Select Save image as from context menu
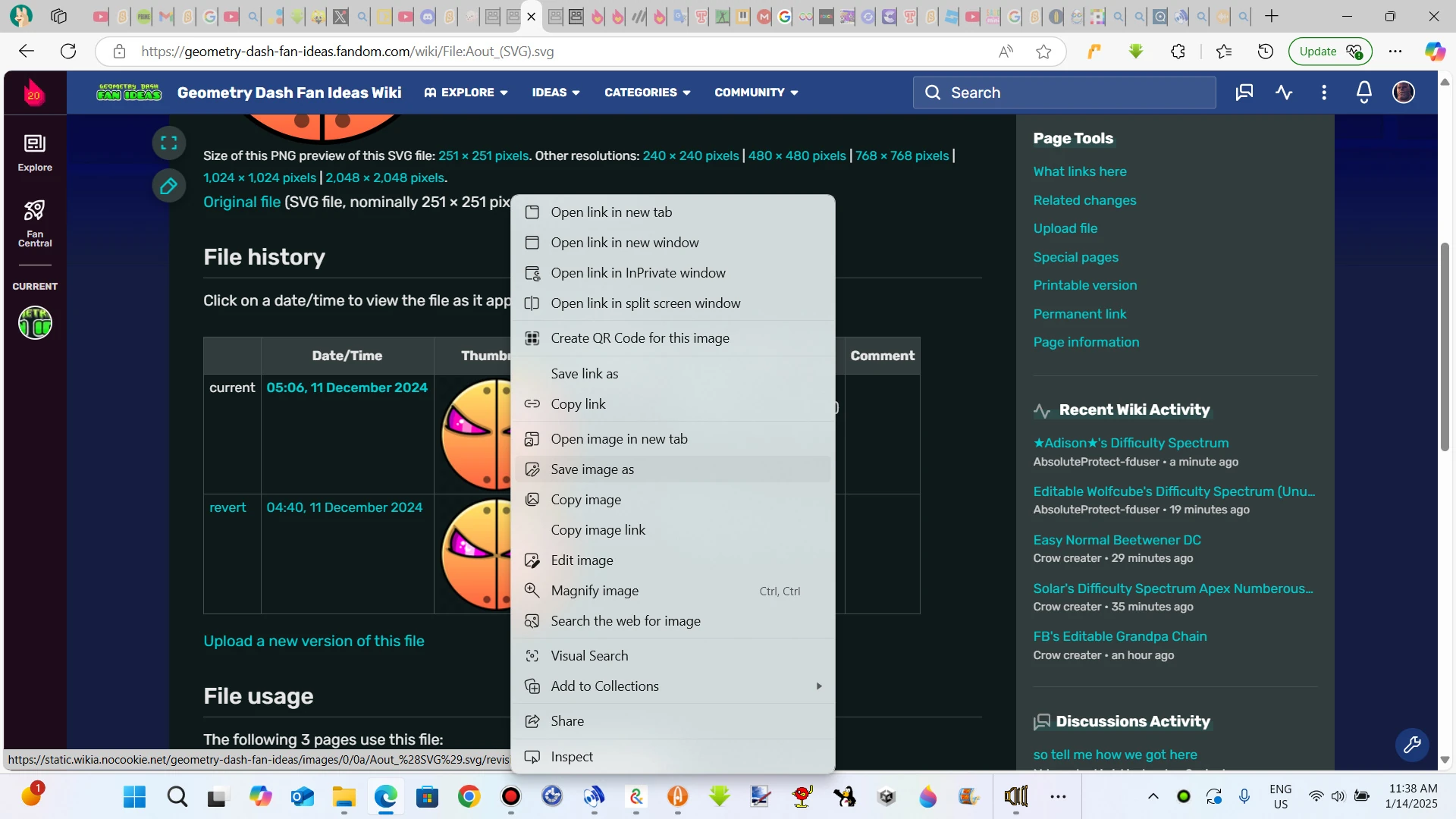This screenshot has height=819, width=1456. coord(592,469)
